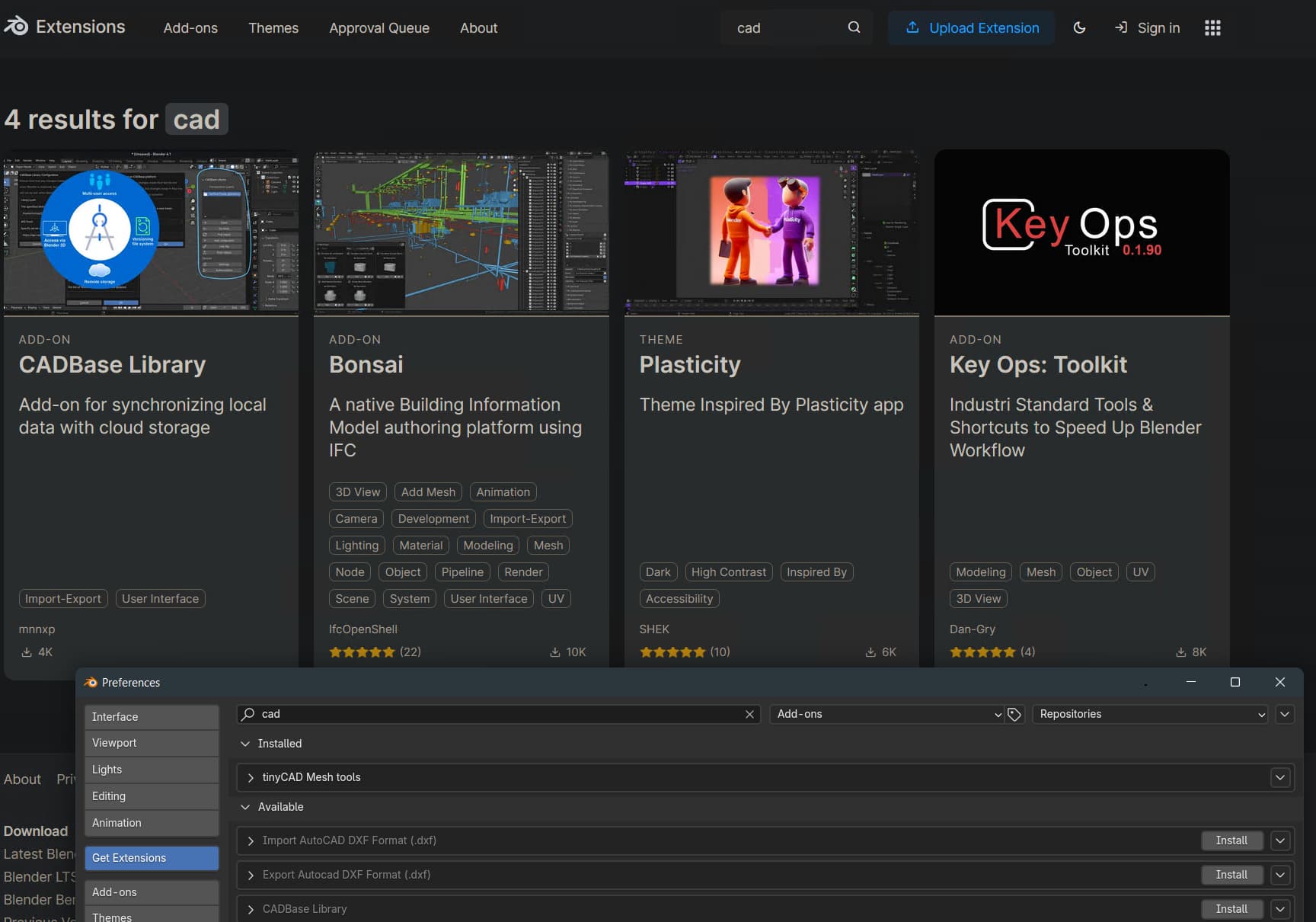Click the Key Ops: Toolkit title
This screenshot has width=1316, height=922.
tap(1038, 364)
